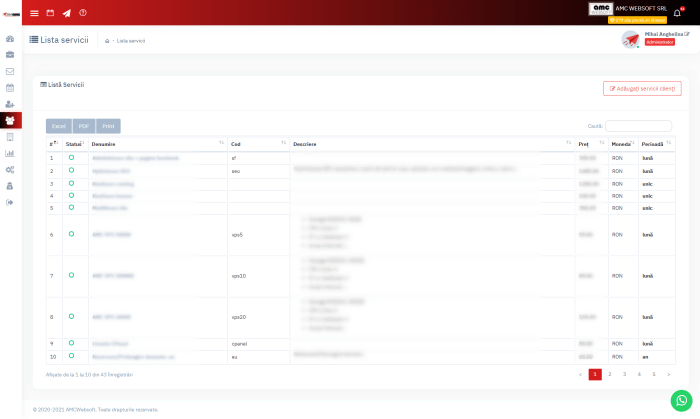Toggle status circle for service row 1
Viewport: 700px width, 419px height.
[71, 157]
